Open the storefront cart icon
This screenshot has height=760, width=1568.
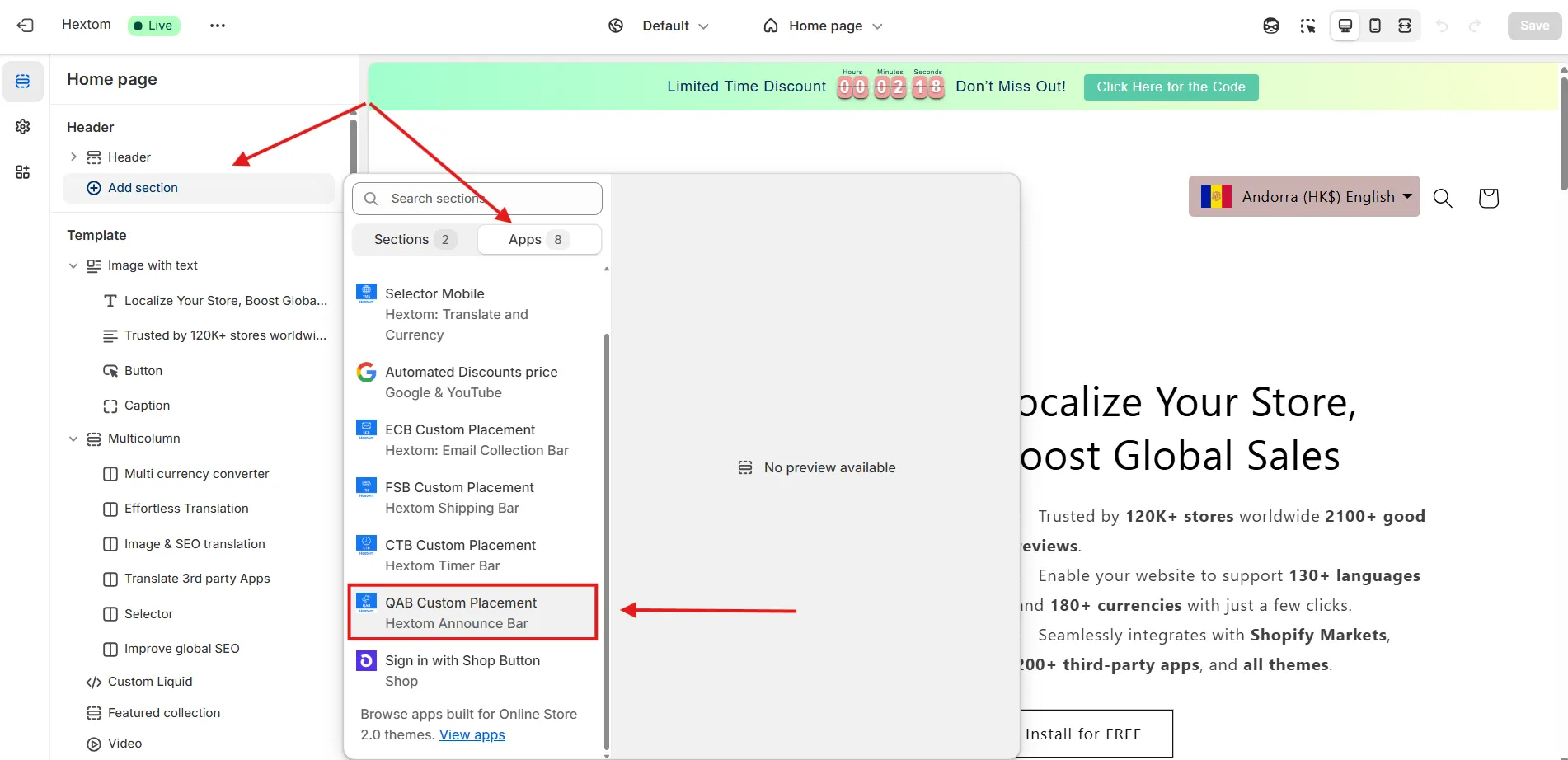1488,198
